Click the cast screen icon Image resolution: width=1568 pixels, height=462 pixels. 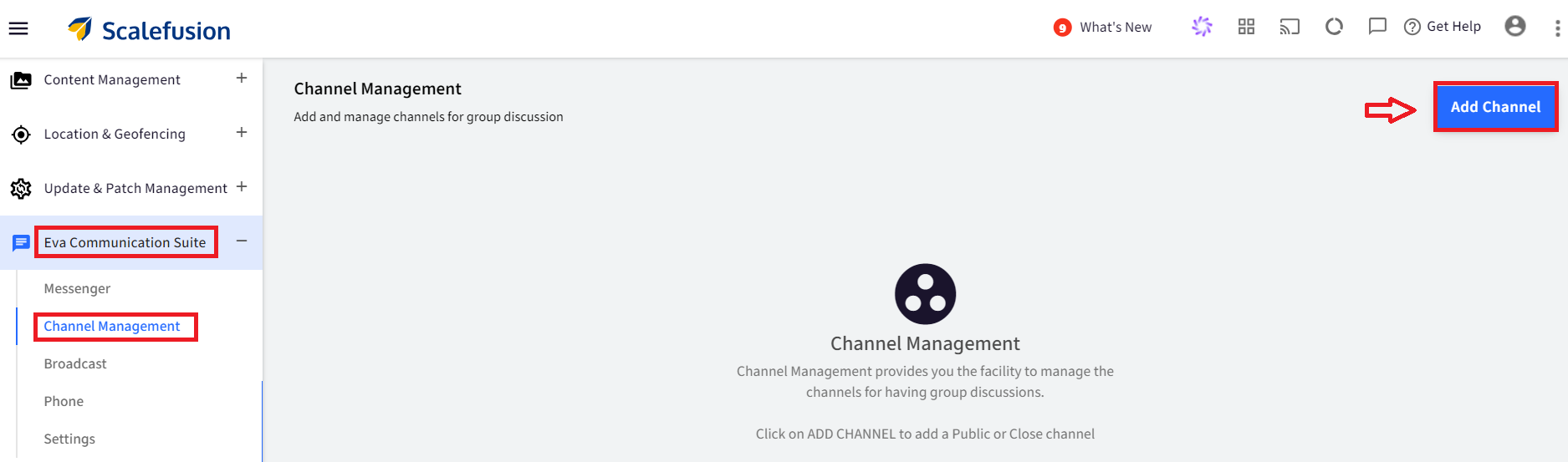point(1290,27)
